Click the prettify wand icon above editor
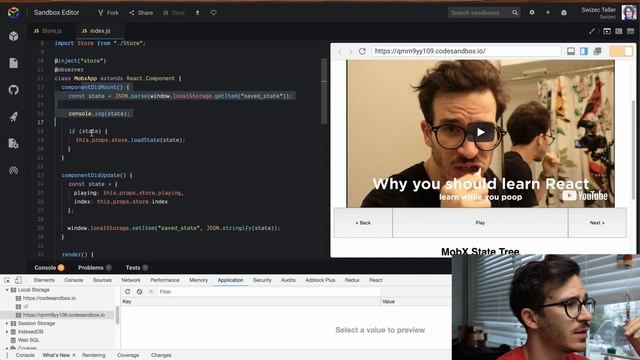 coord(592,31)
